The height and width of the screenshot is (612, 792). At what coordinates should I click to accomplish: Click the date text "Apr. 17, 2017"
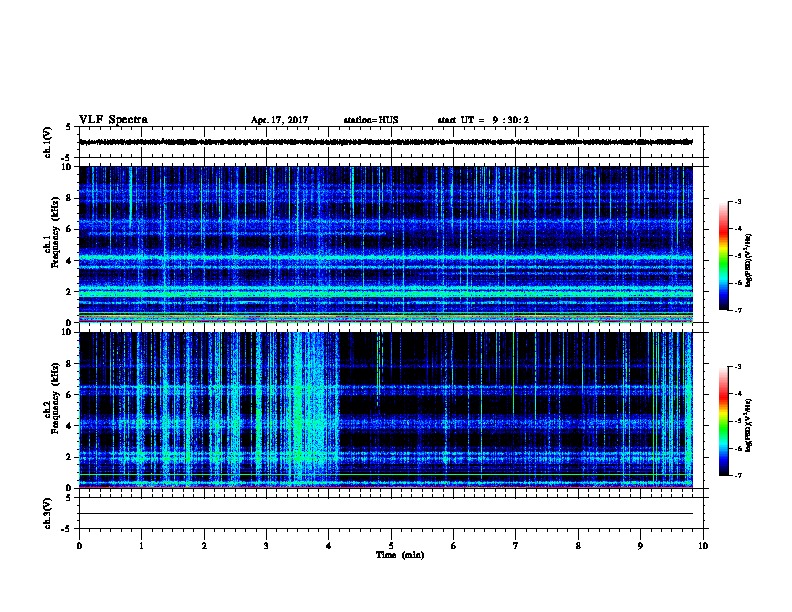point(279,120)
